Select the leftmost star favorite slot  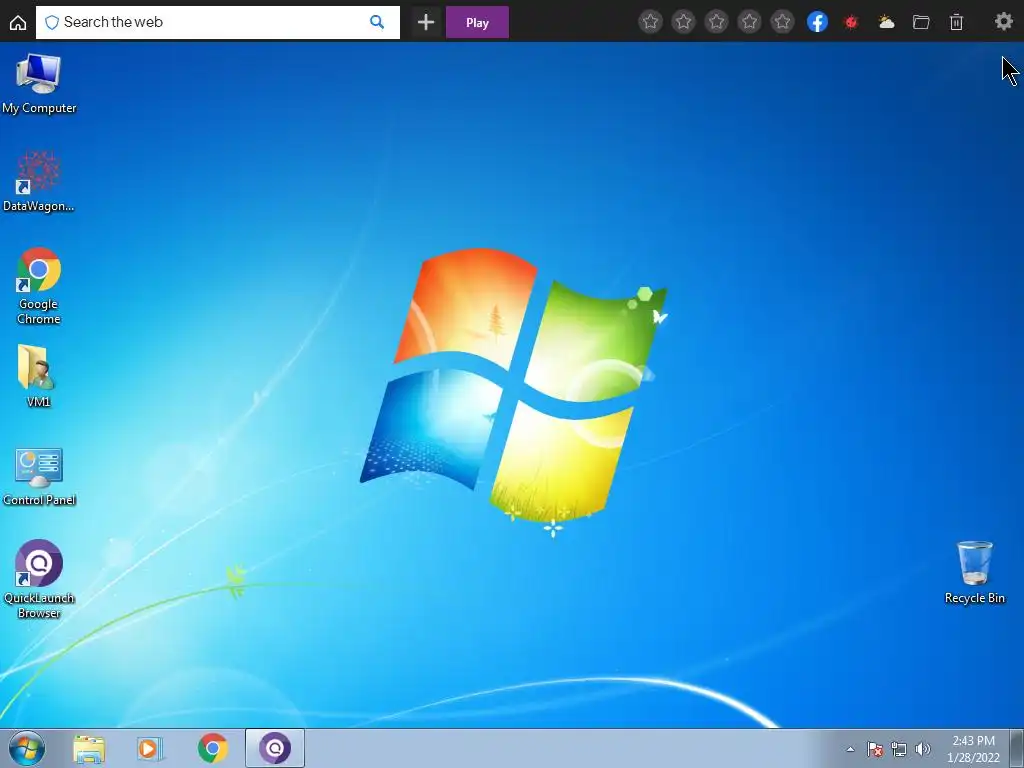[x=650, y=22]
